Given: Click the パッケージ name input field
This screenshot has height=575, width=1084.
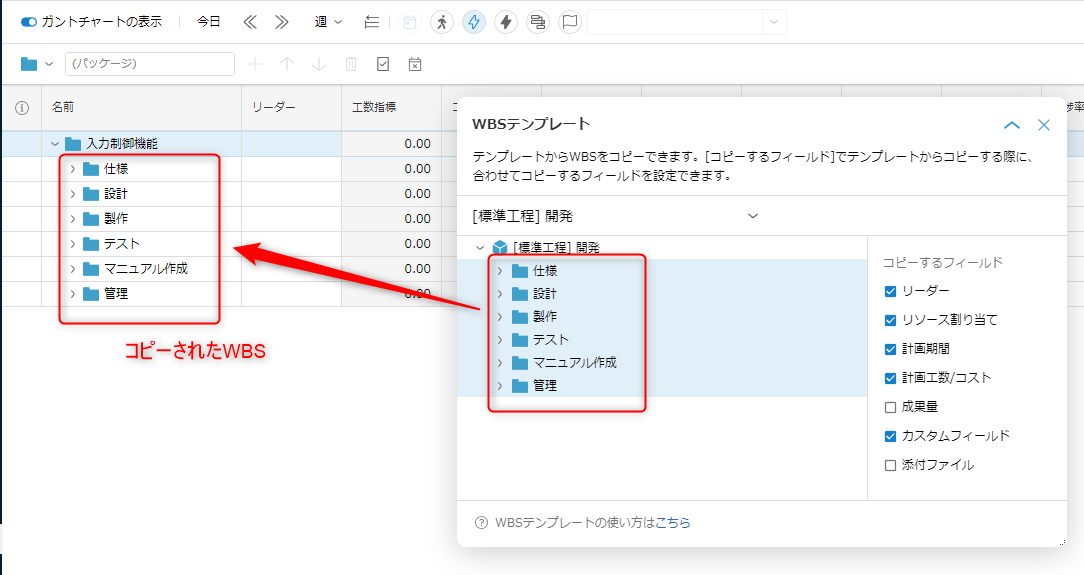Looking at the screenshot, I should [150, 64].
